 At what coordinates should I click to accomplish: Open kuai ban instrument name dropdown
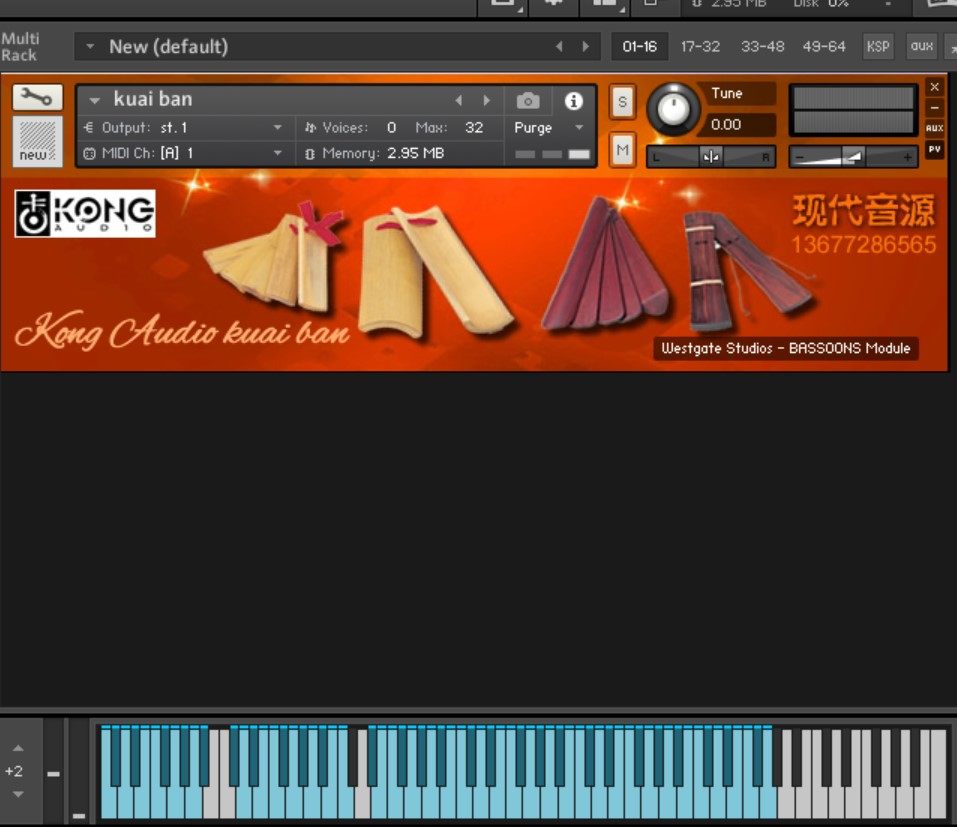tap(95, 100)
